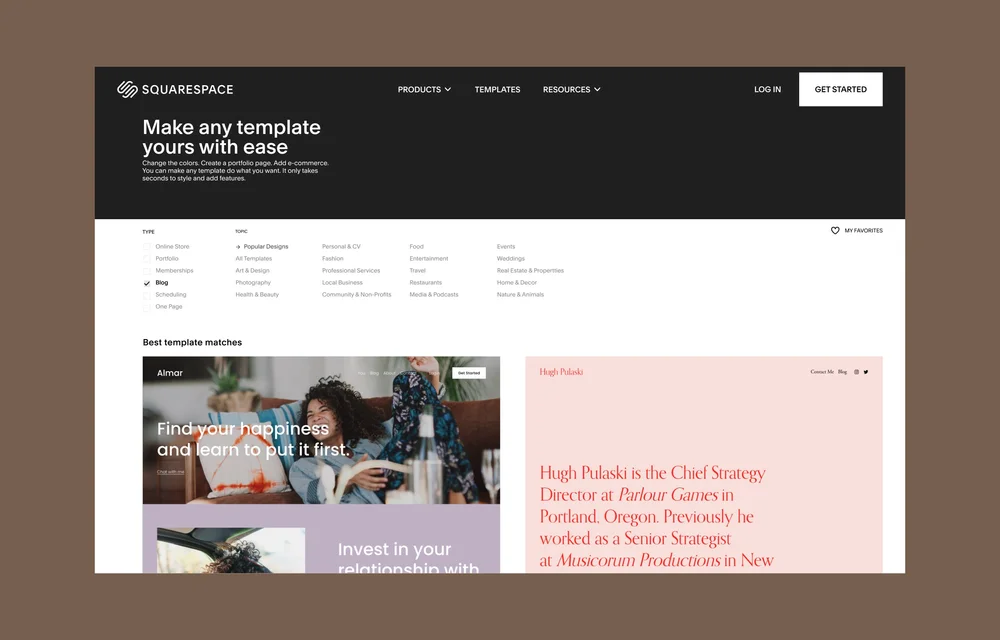This screenshot has height=640, width=1000.
Task: Expand the Resources dropdown menu
Action: [x=571, y=90]
